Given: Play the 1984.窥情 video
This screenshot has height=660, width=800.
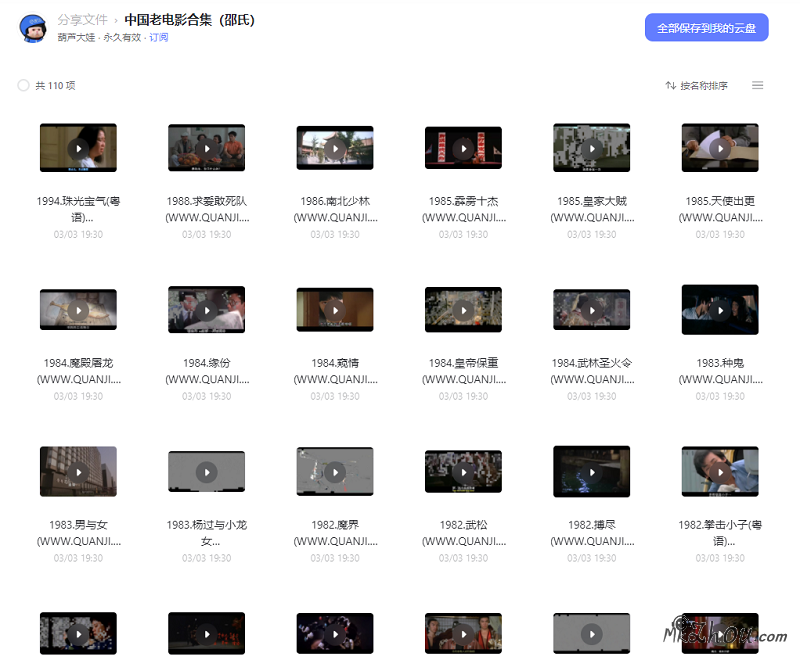Looking at the screenshot, I should (x=335, y=310).
